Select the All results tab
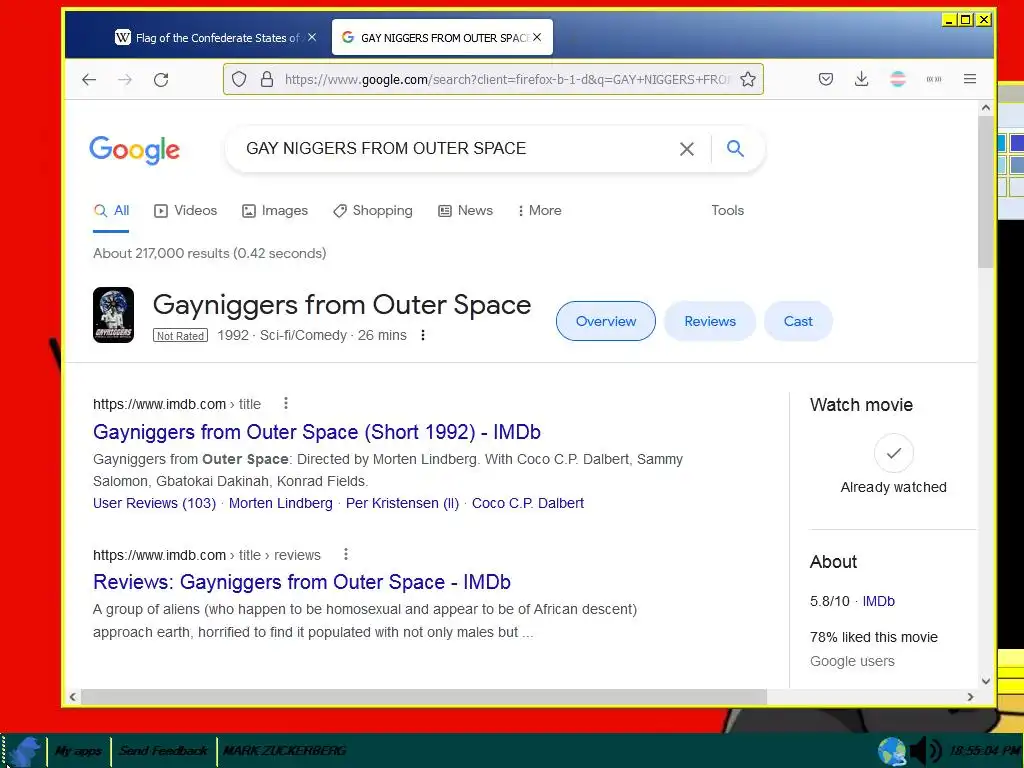 click(x=111, y=210)
